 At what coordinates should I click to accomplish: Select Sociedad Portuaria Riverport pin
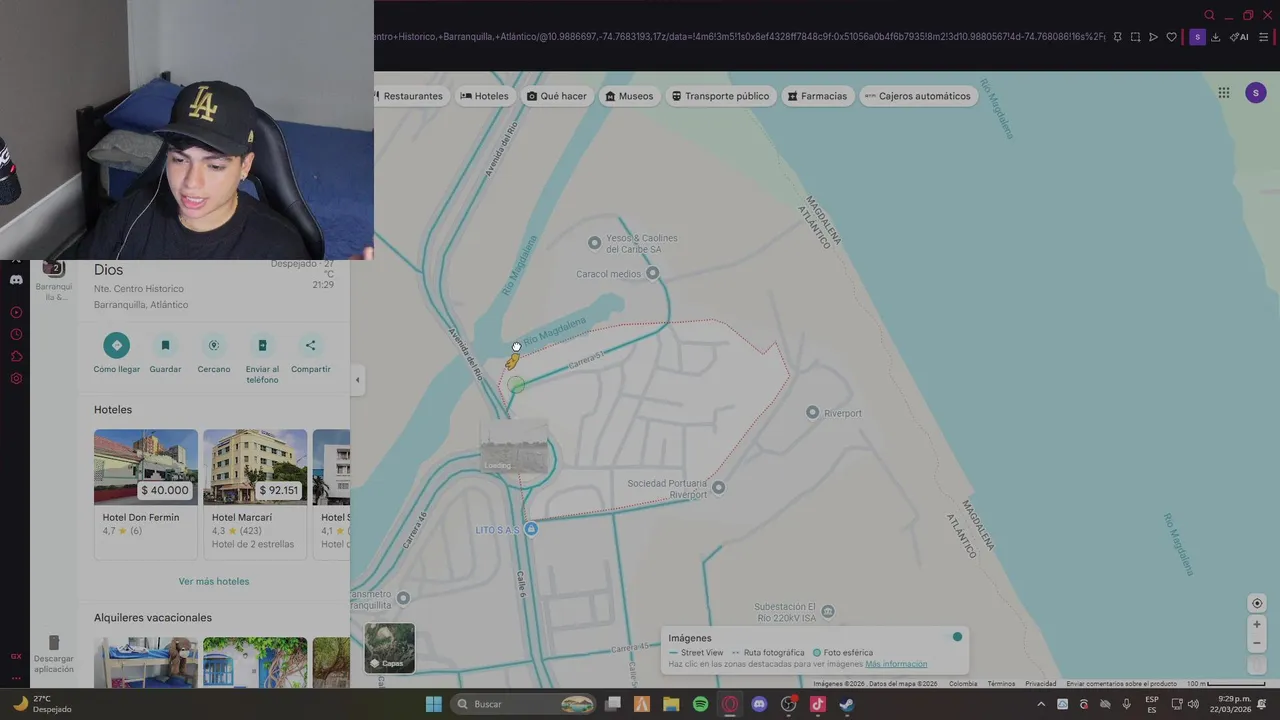click(x=718, y=488)
